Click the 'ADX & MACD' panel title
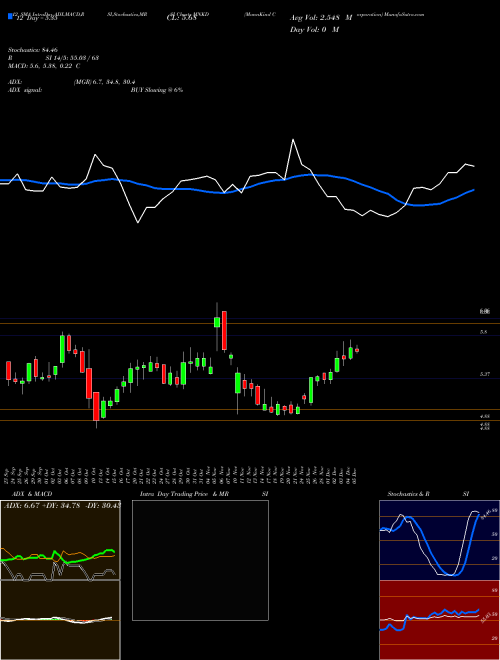 32,494
